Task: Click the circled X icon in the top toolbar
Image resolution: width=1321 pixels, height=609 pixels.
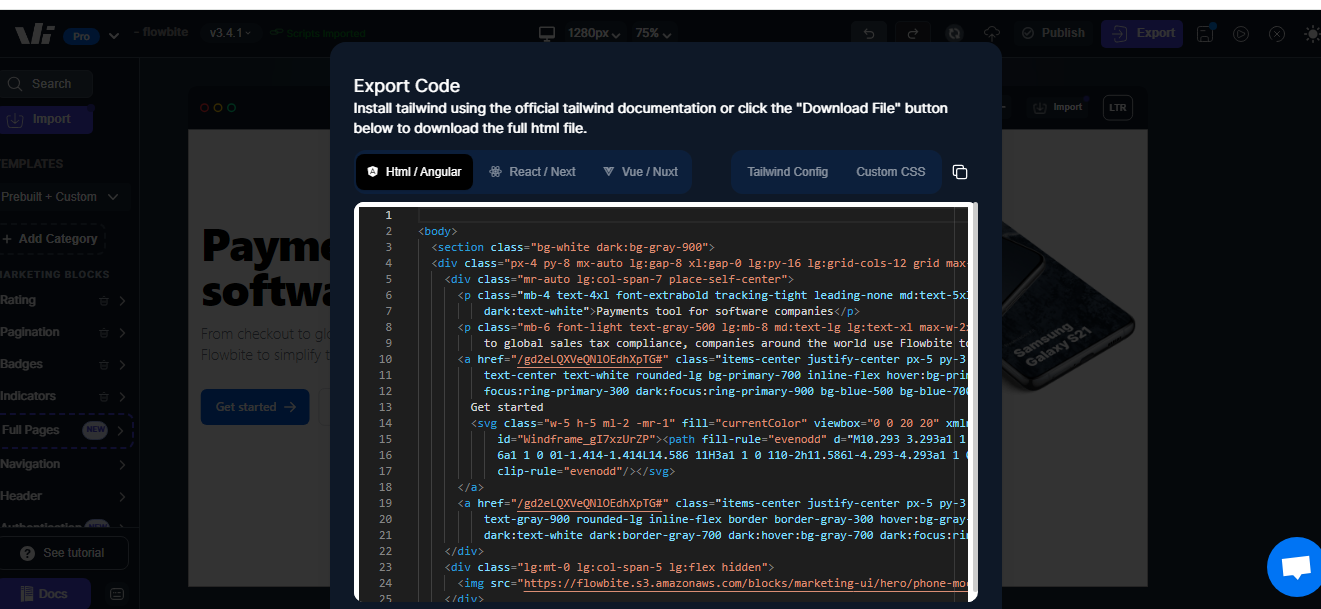Action: 1277,33
